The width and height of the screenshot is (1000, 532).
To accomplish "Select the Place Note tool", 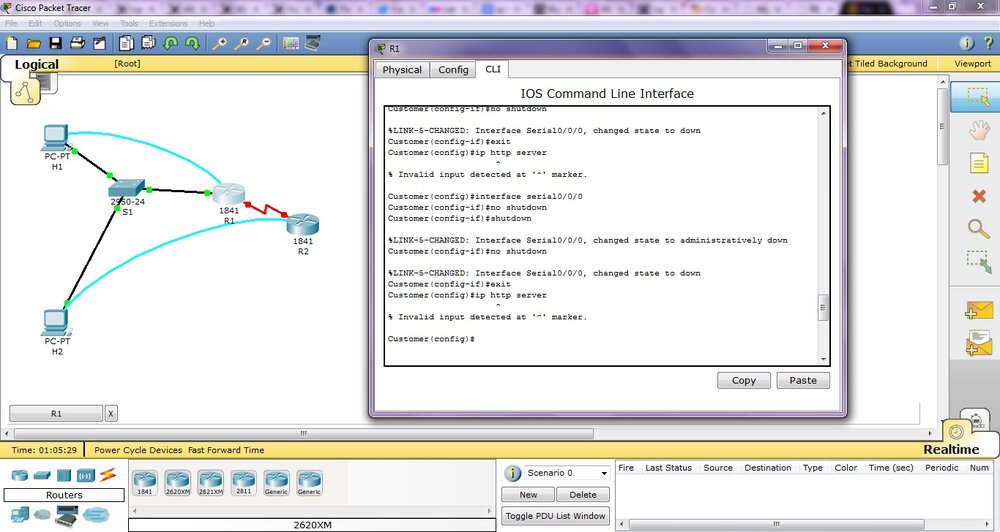I will coord(979,163).
